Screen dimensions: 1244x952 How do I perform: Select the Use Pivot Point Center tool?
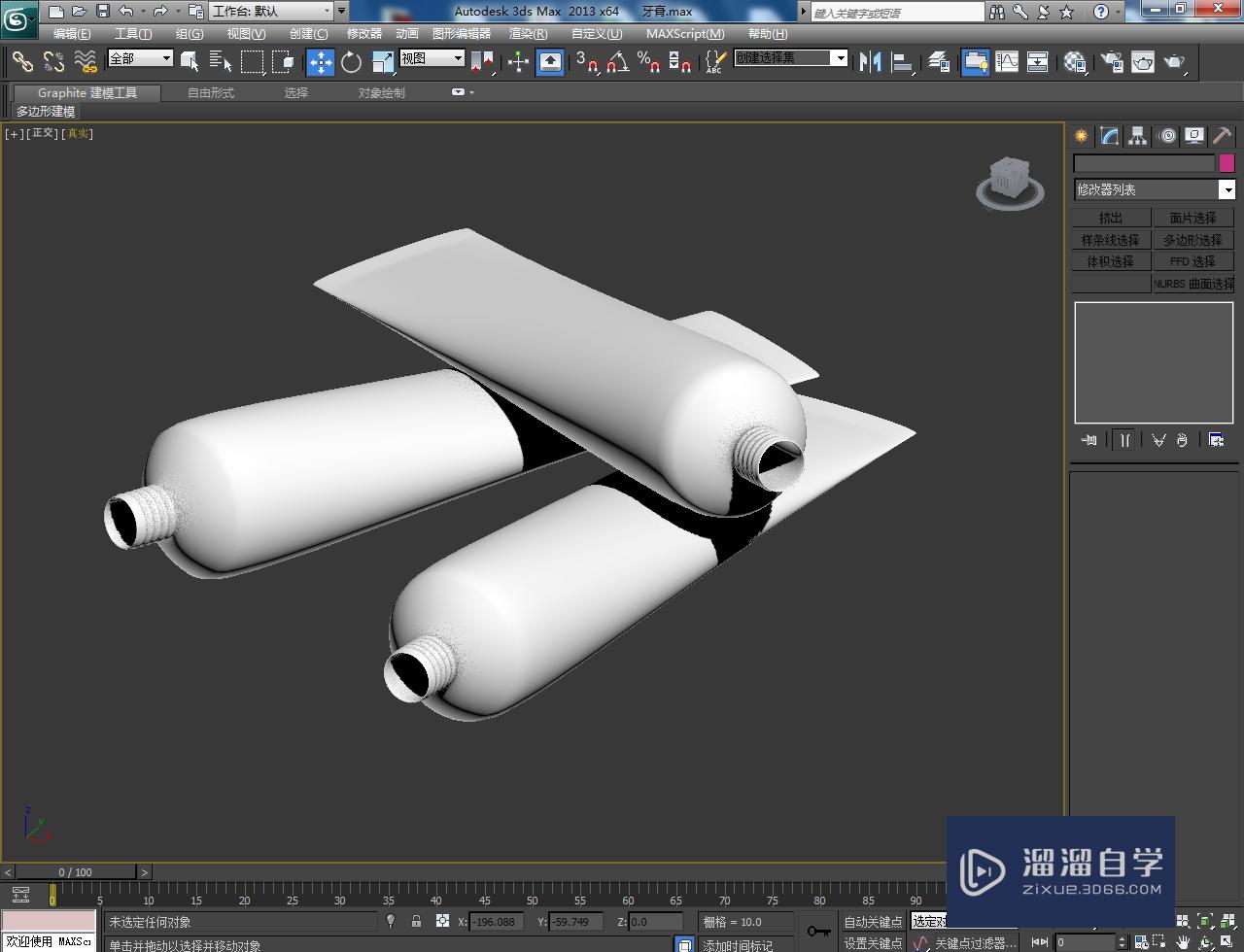(x=482, y=62)
